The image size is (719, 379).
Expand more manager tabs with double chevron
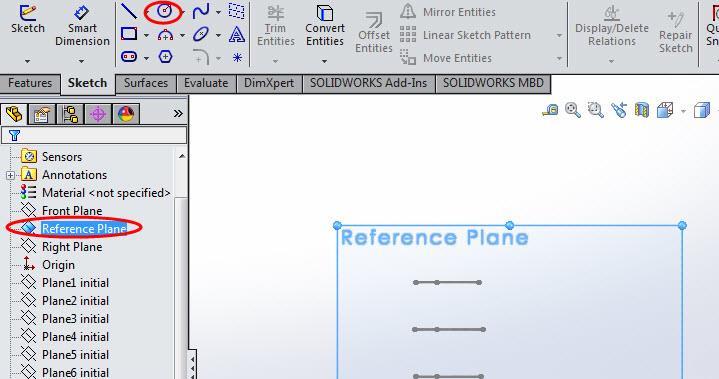pyautogui.click(x=178, y=113)
